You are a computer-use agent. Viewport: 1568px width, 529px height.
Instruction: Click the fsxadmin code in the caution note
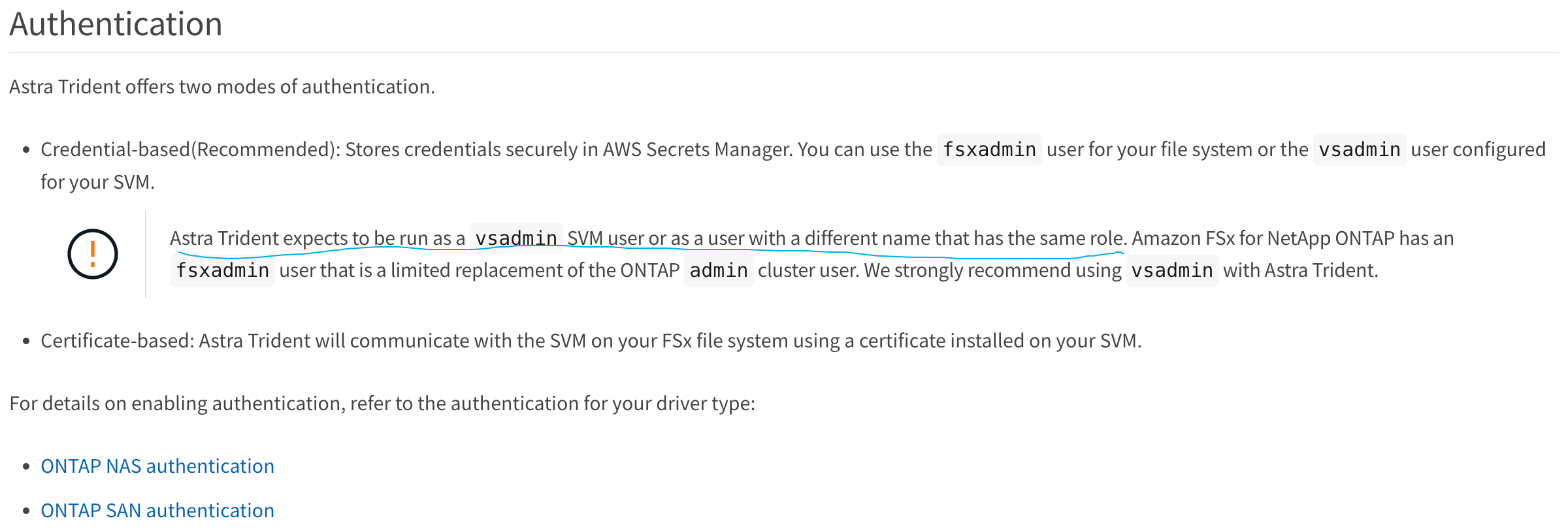point(222,270)
